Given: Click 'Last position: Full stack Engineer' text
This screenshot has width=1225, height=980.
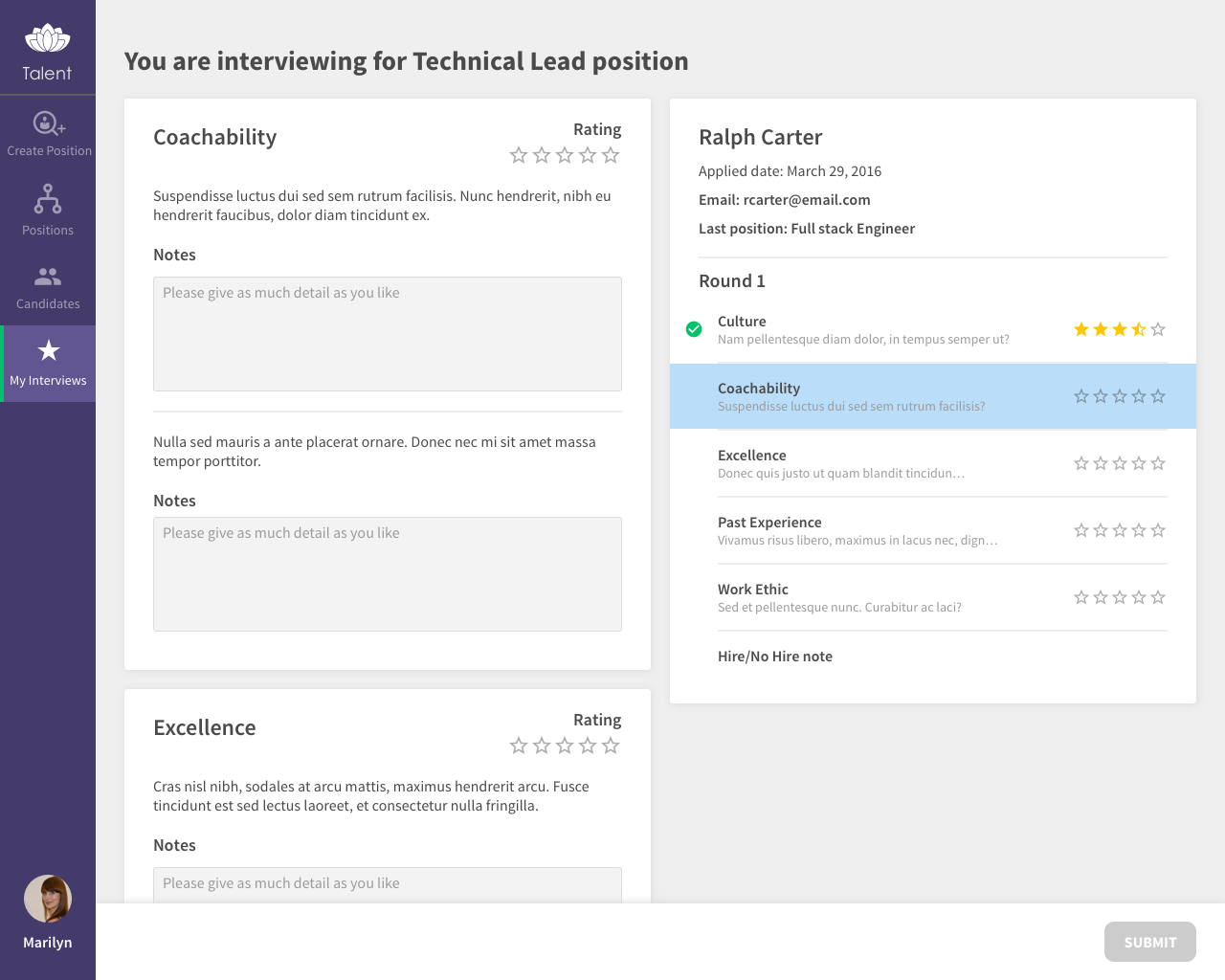Looking at the screenshot, I should [x=807, y=229].
